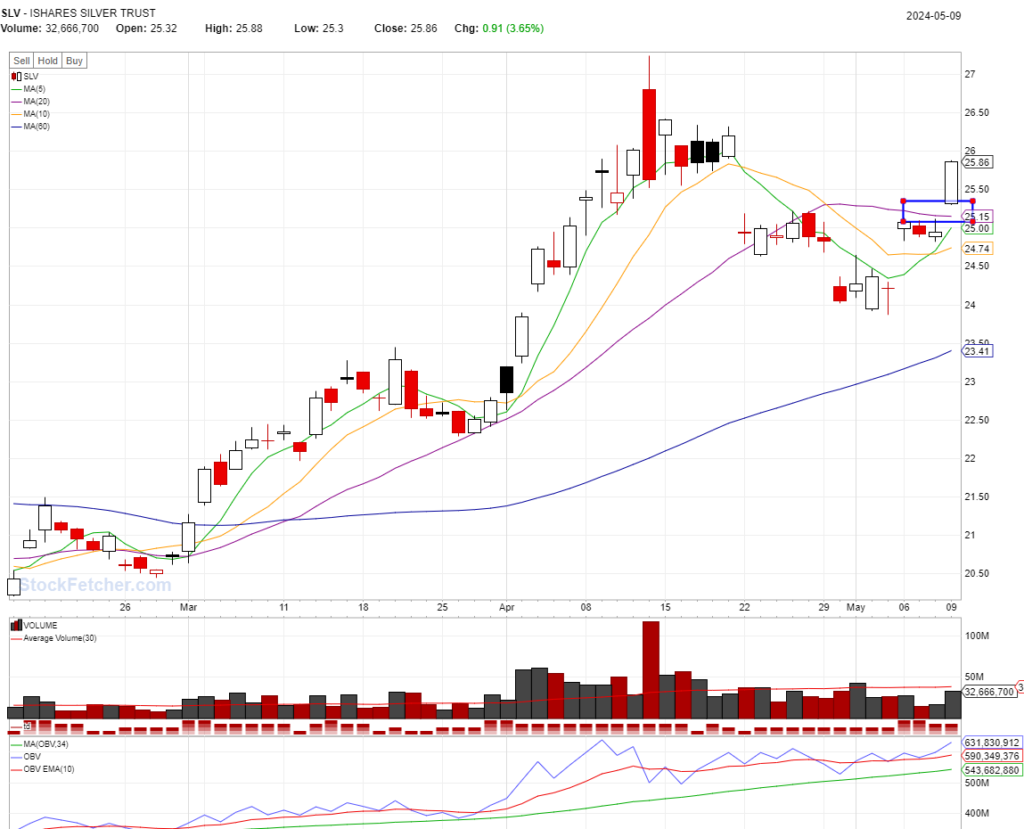This screenshot has width=1024, height=829.
Task: Click the 50M volume axis label
Action: tap(974, 677)
